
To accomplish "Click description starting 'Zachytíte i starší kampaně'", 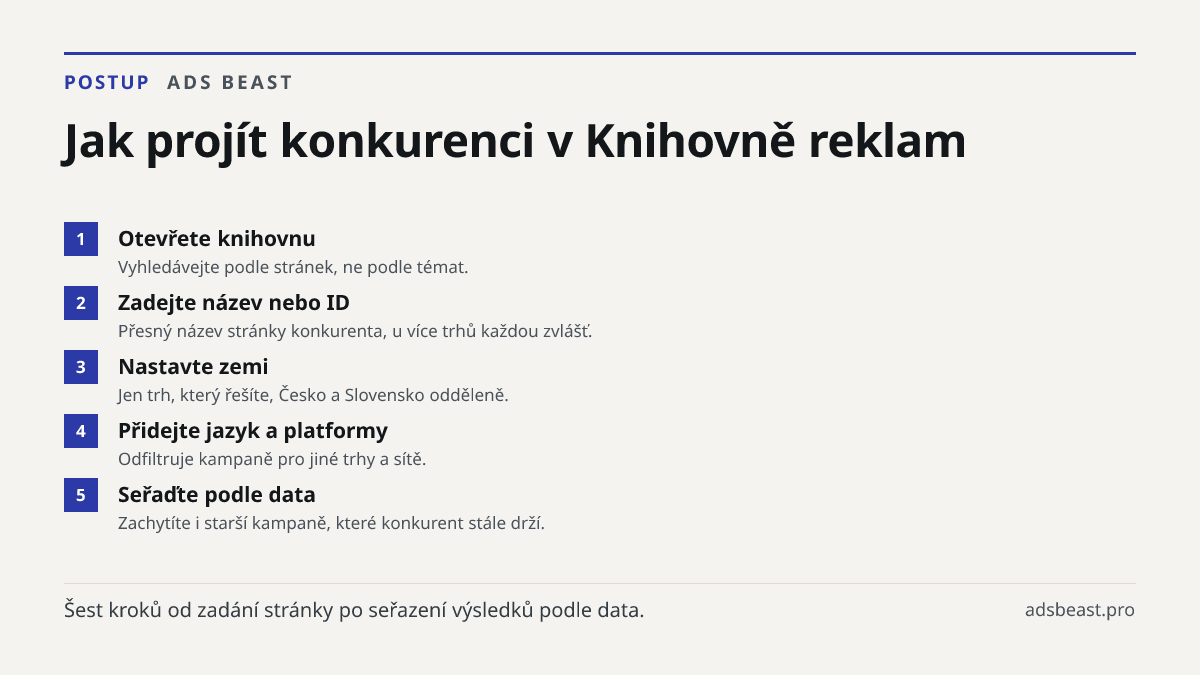I will click(331, 523).
